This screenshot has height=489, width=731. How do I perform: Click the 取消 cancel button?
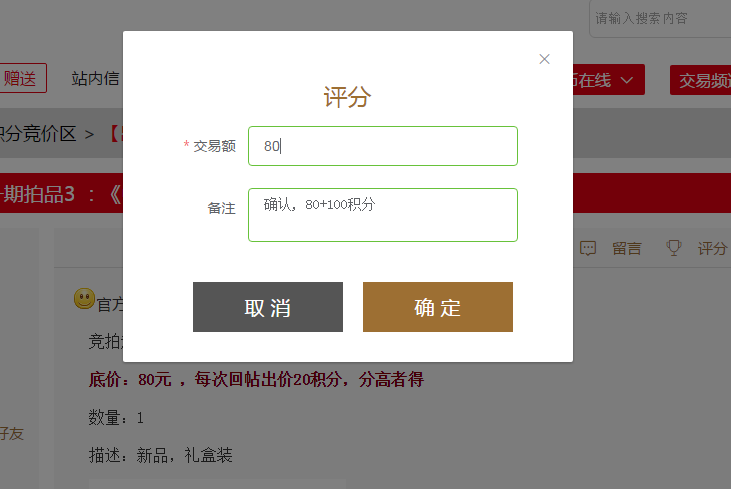coord(268,307)
